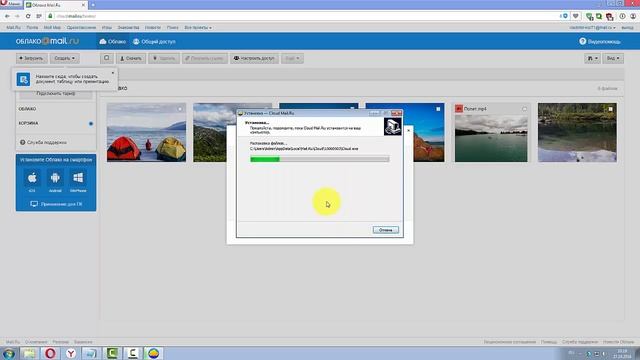Image resolution: width=640 pixels, height=360 pixels.
Task: Click the blue document icon in tooltip
Action: point(23,79)
